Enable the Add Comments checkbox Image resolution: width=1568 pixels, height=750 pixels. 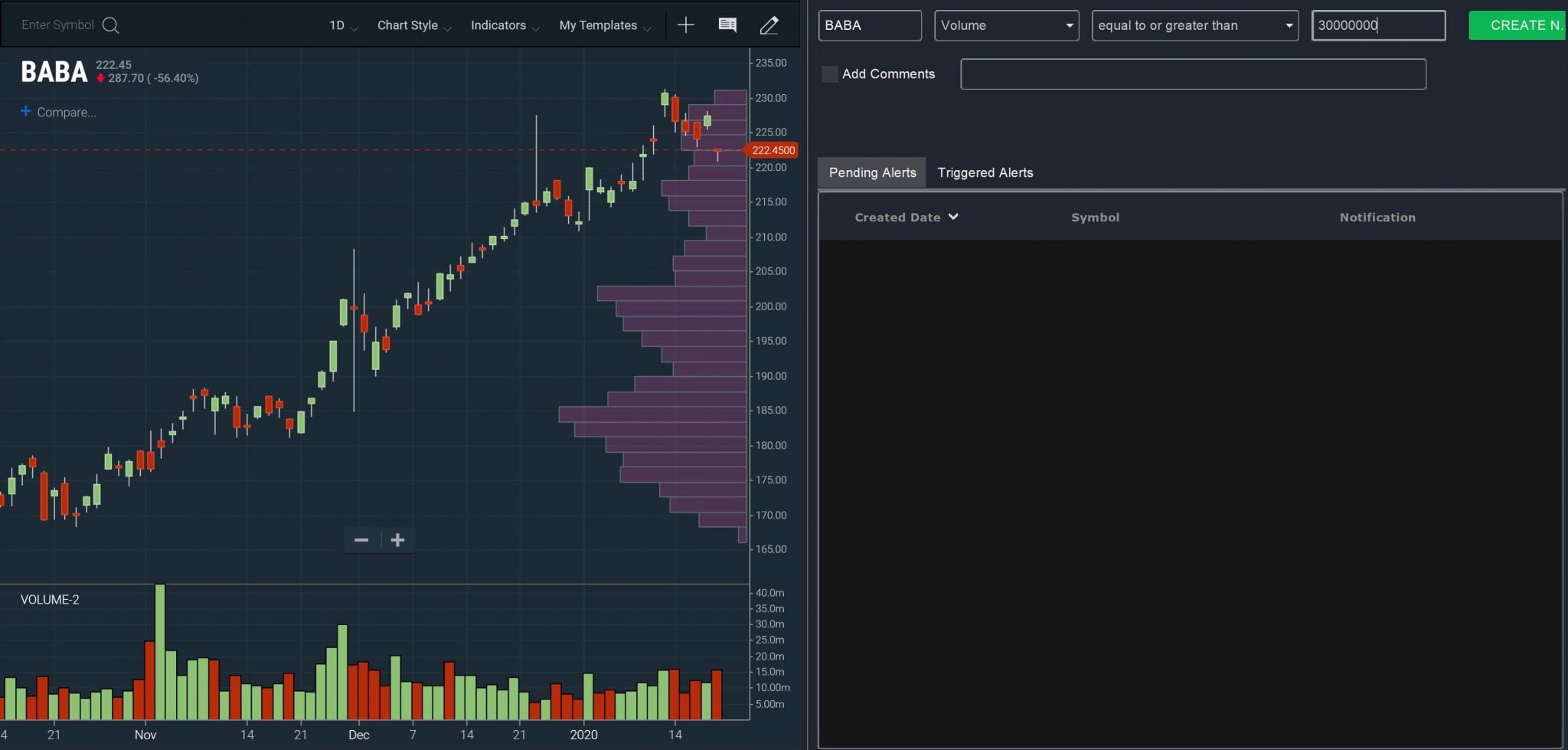[x=829, y=74]
